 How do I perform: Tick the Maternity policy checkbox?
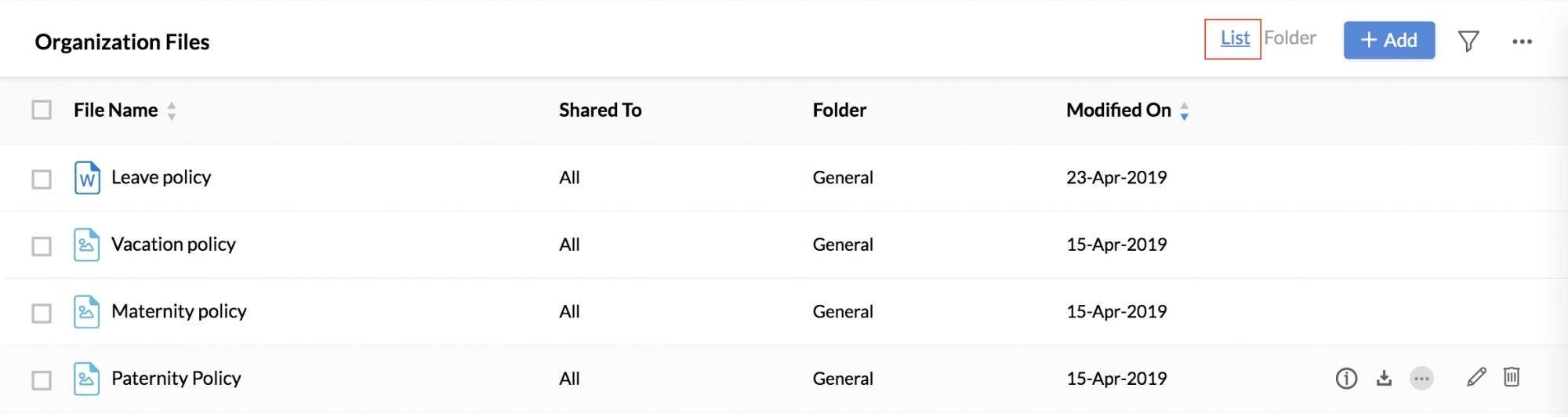42,314
